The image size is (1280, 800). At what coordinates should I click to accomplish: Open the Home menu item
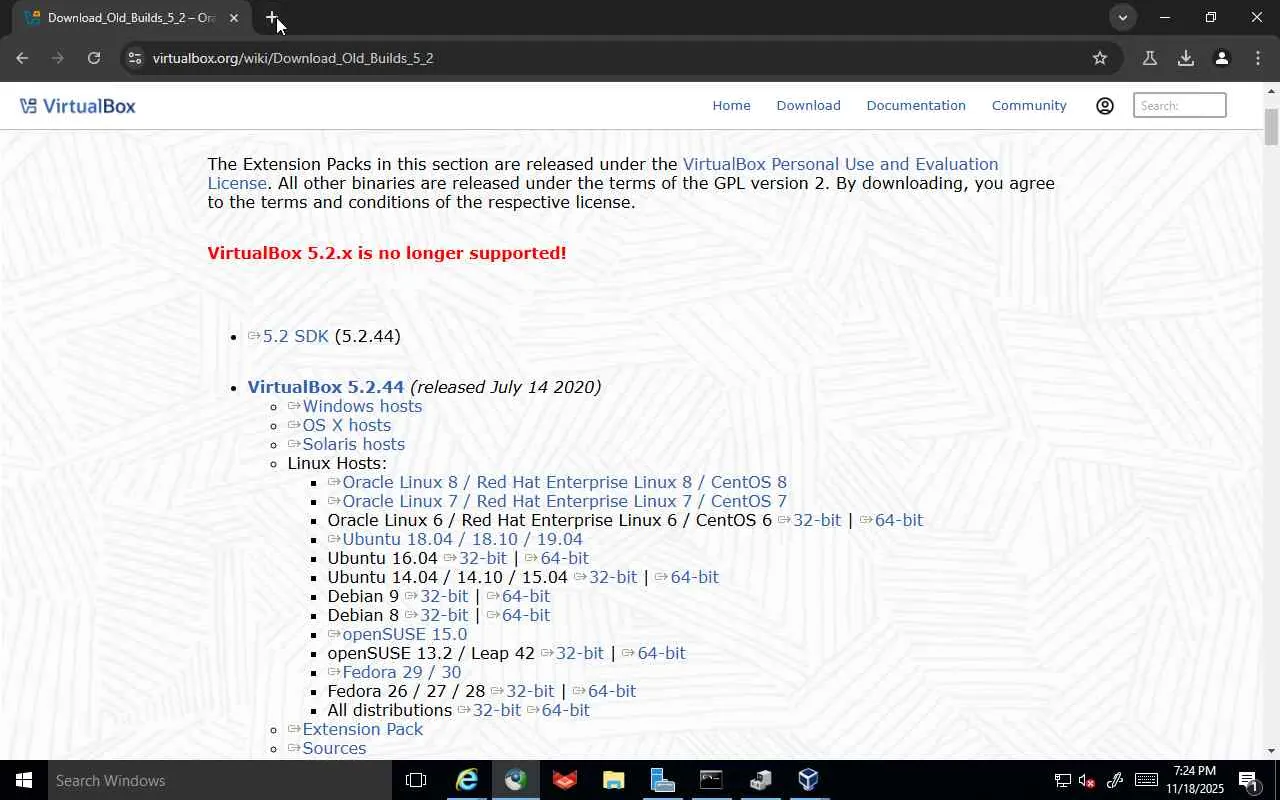(x=731, y=105)
